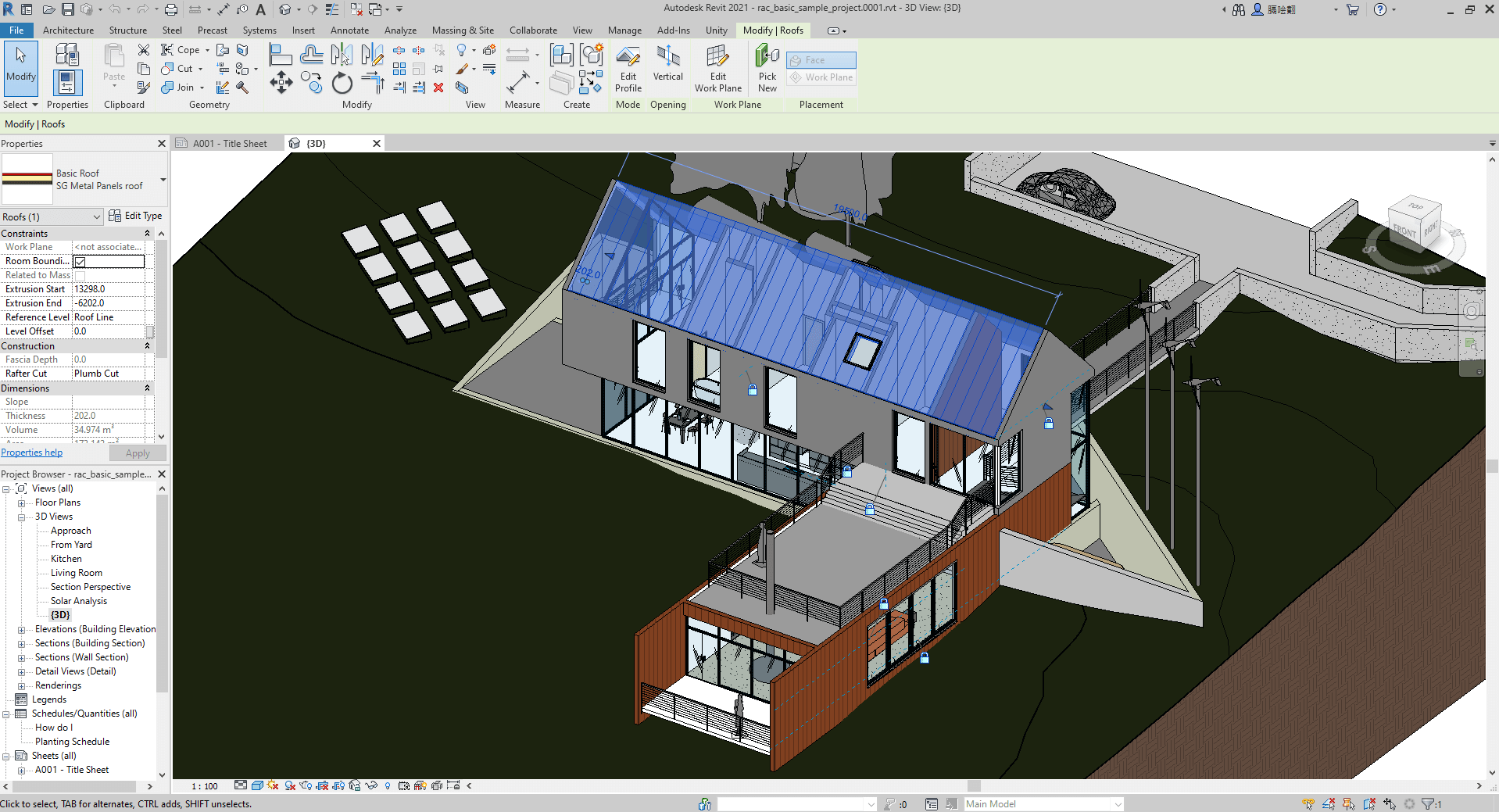The width and height of the screenshot is (1499, 812).
Task: Click the Edit Type button
Action: 137,216
